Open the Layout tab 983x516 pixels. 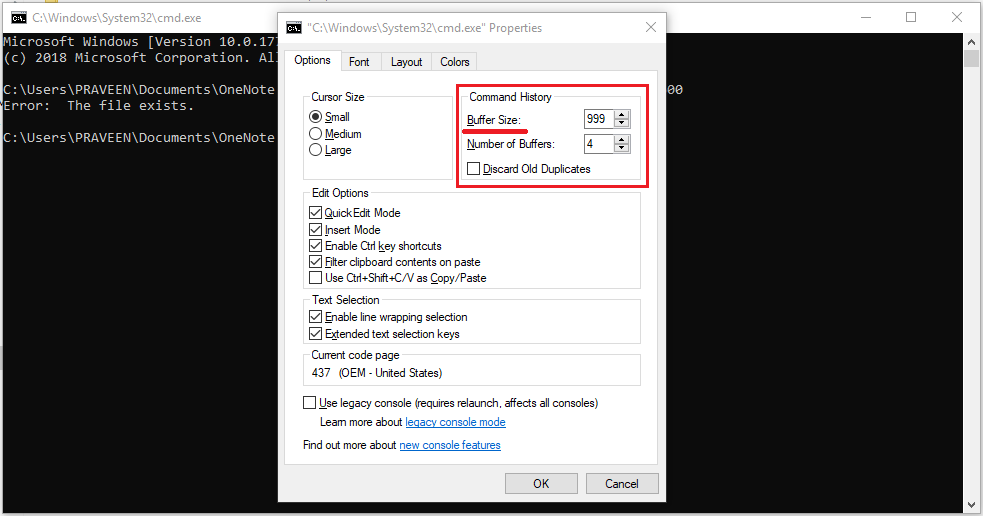pos(406,62)
